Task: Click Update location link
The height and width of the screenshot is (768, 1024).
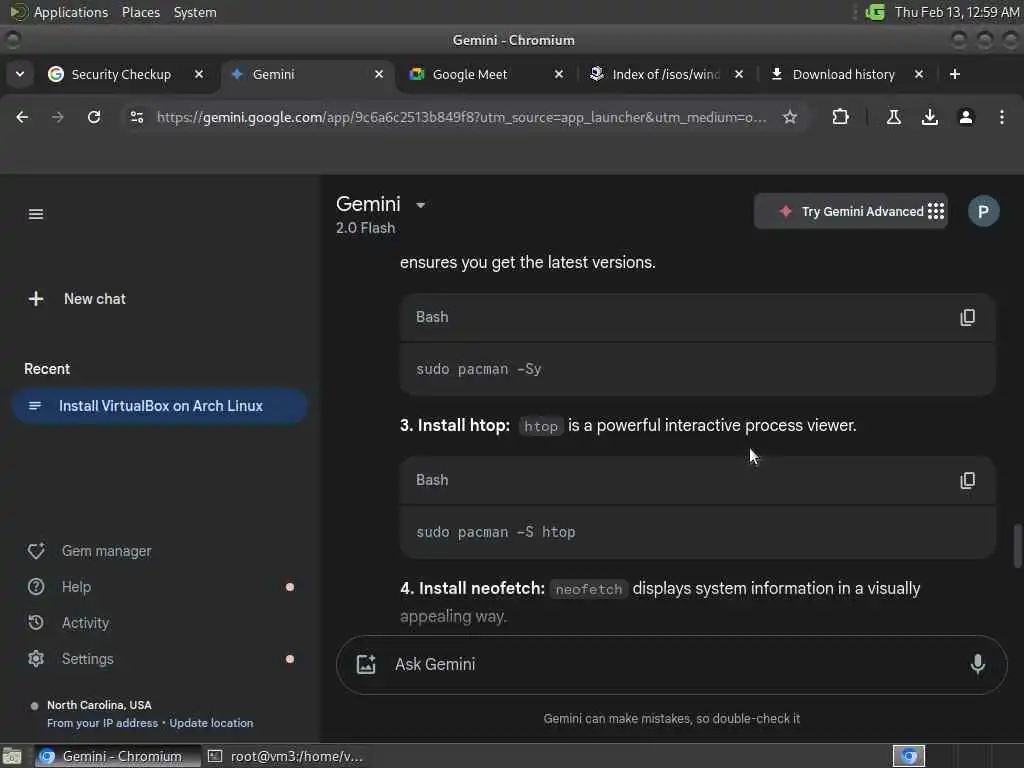Action: click(x=211, y=723)
